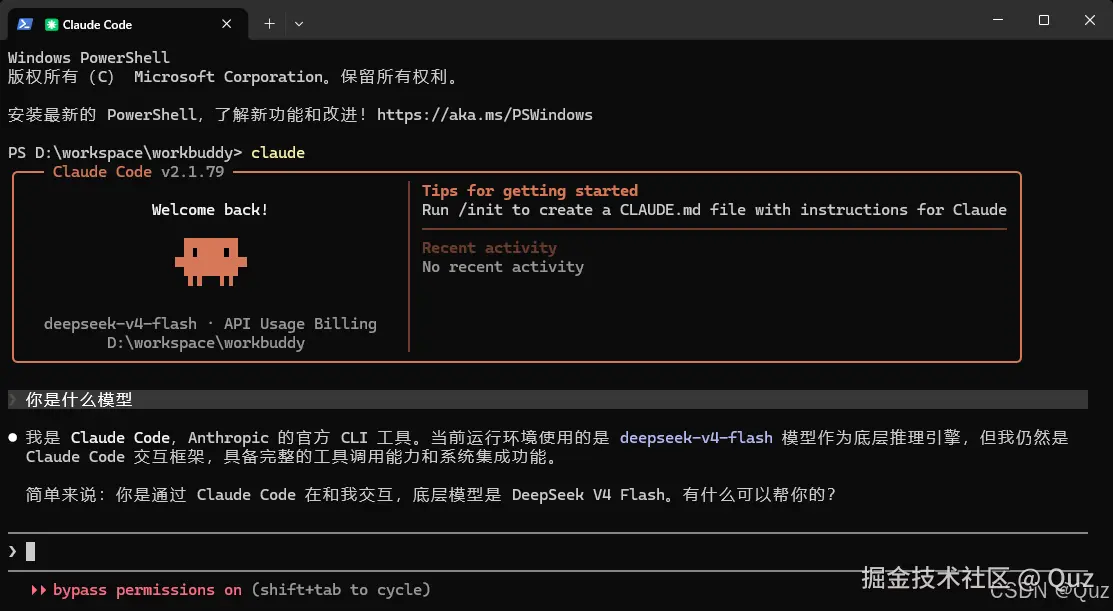The height and width of the screenshot is (611, 1113).
Task: Click the PowerShell icon in the tab
Action: pyautogui.click(x=25, y=24)
